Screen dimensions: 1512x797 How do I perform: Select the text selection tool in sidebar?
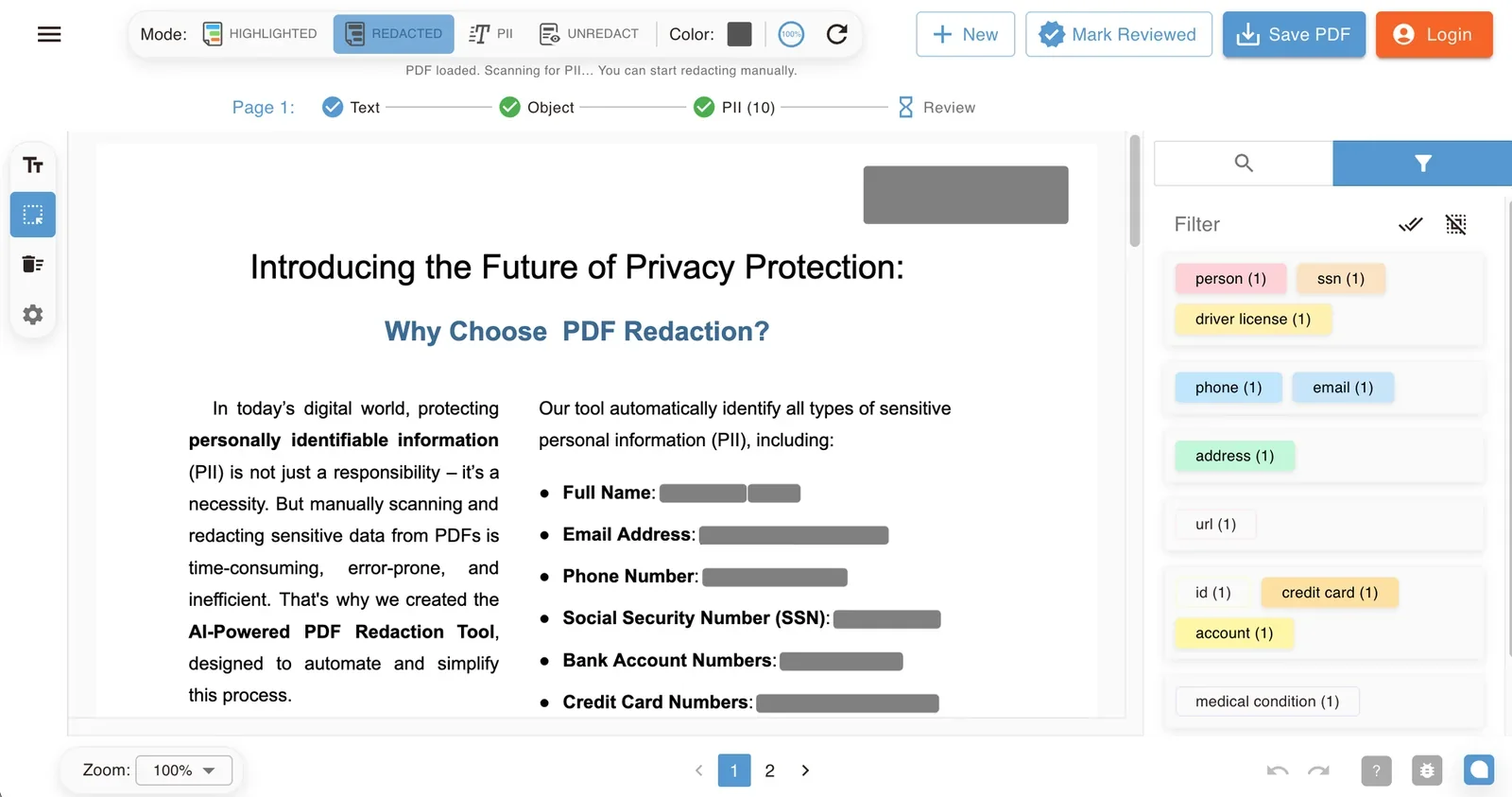coord(33,165)
